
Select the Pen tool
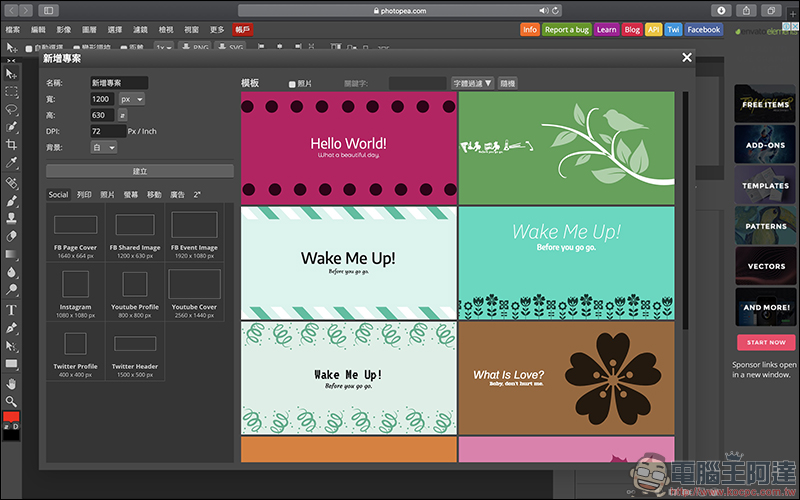[x=11, y=328]
